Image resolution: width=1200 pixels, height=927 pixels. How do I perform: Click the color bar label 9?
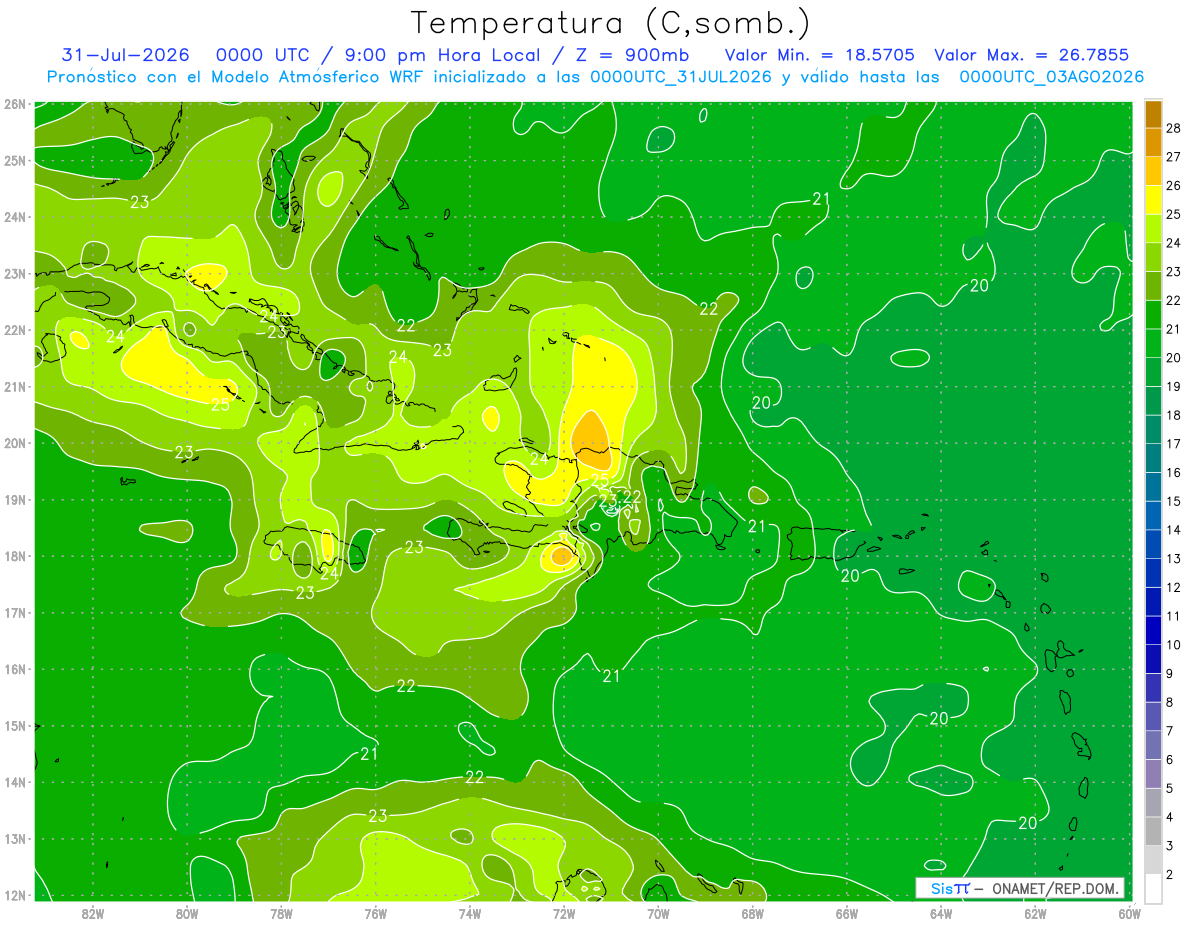1169,674
